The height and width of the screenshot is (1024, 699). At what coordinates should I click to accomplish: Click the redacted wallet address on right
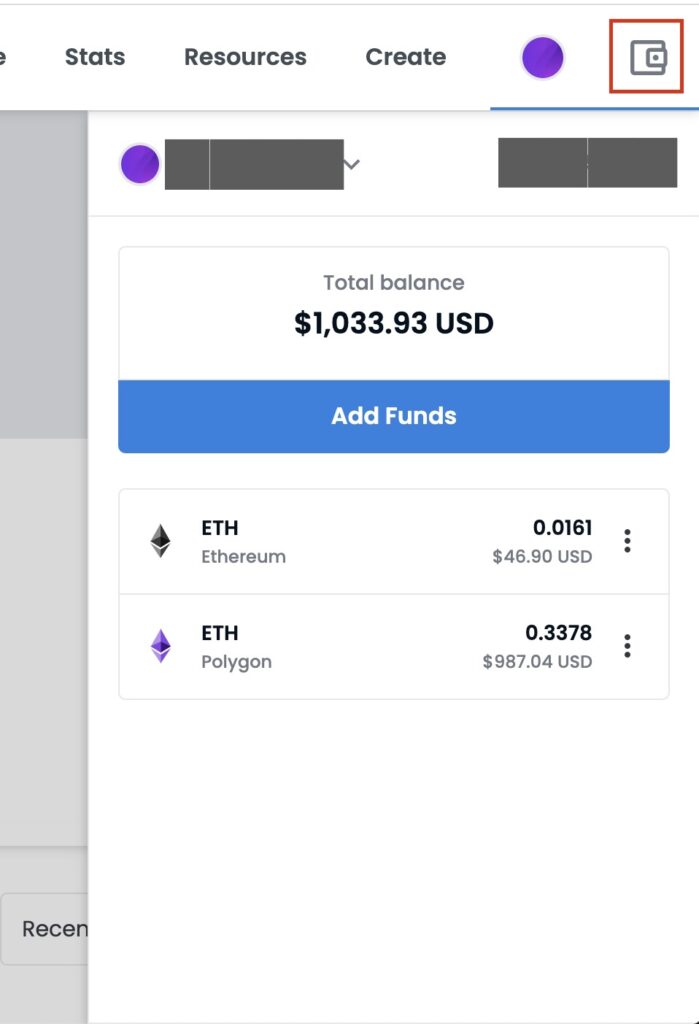[587, 163]
